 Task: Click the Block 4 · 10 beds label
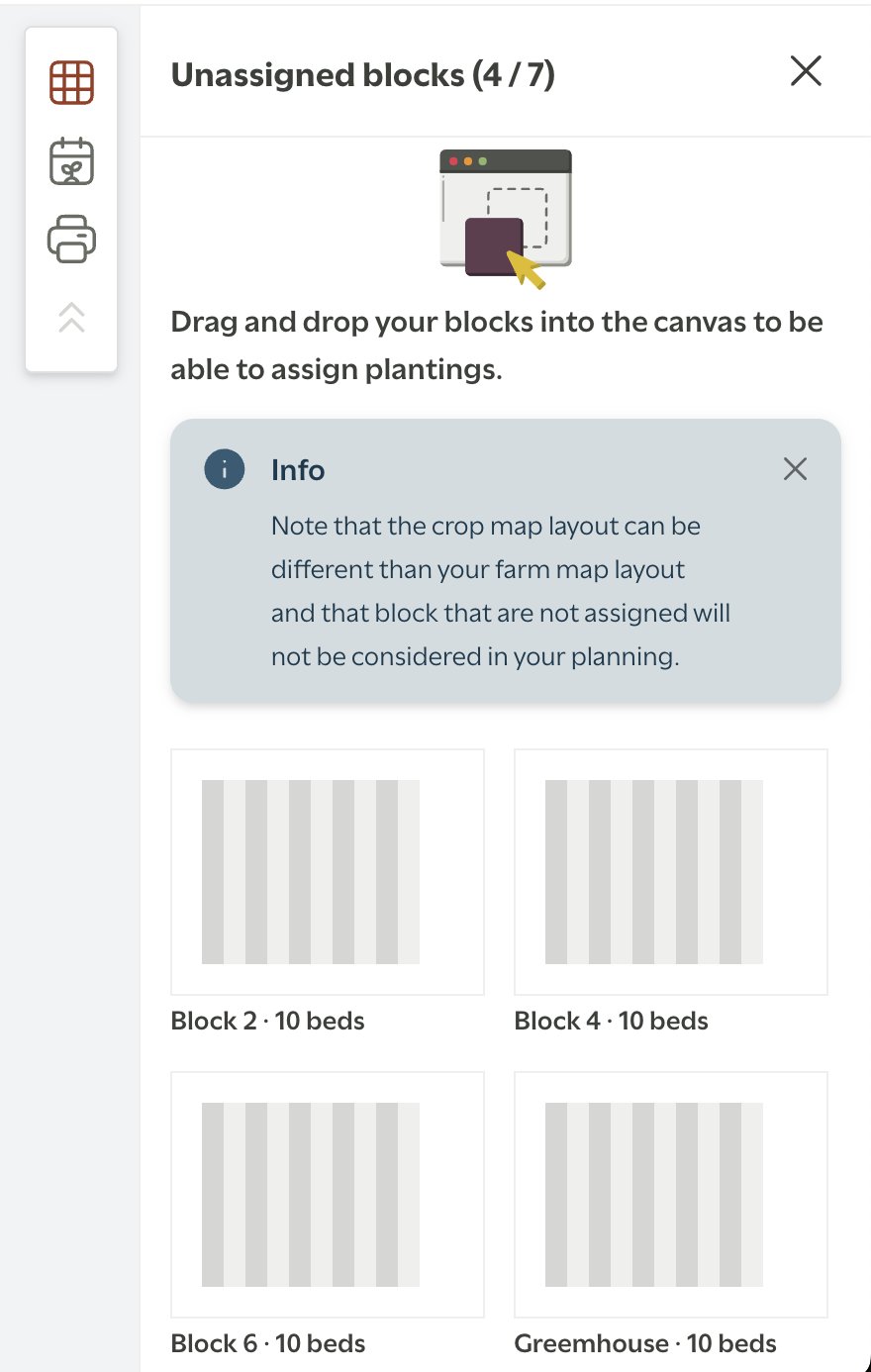(x=612, y=1021)
